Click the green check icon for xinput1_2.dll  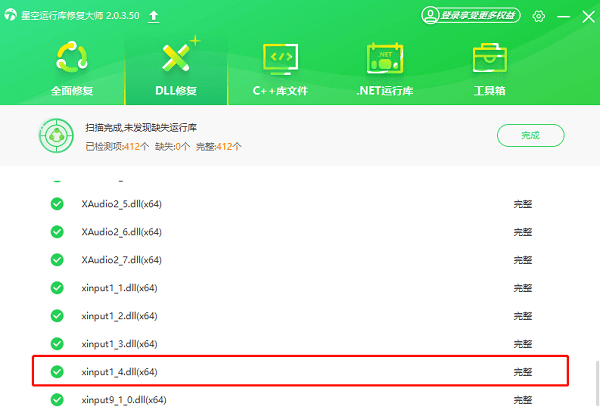click(57, 315)
